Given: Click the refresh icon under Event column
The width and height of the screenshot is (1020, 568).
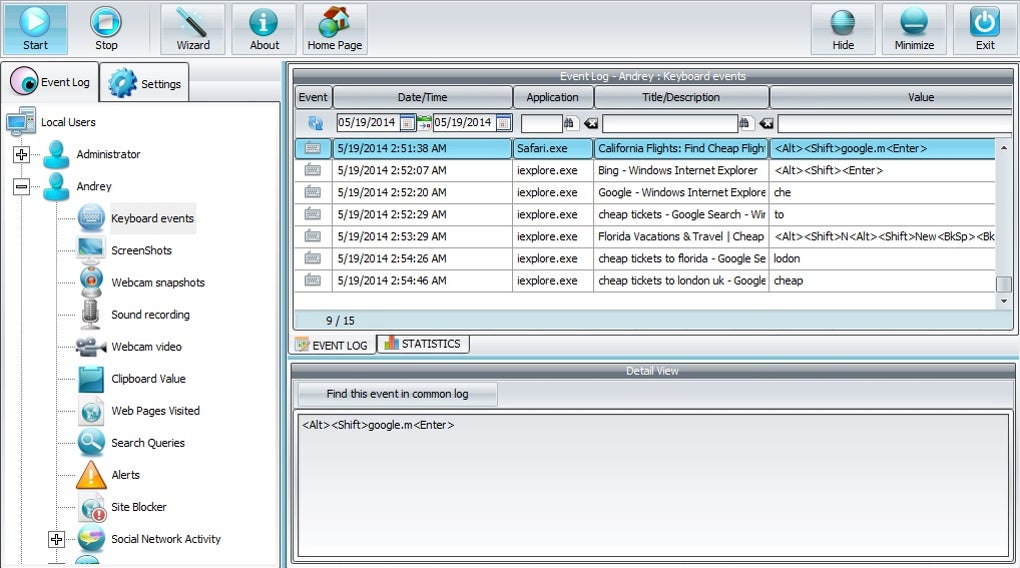Looking at the screenshot, I should coord(315,122).
